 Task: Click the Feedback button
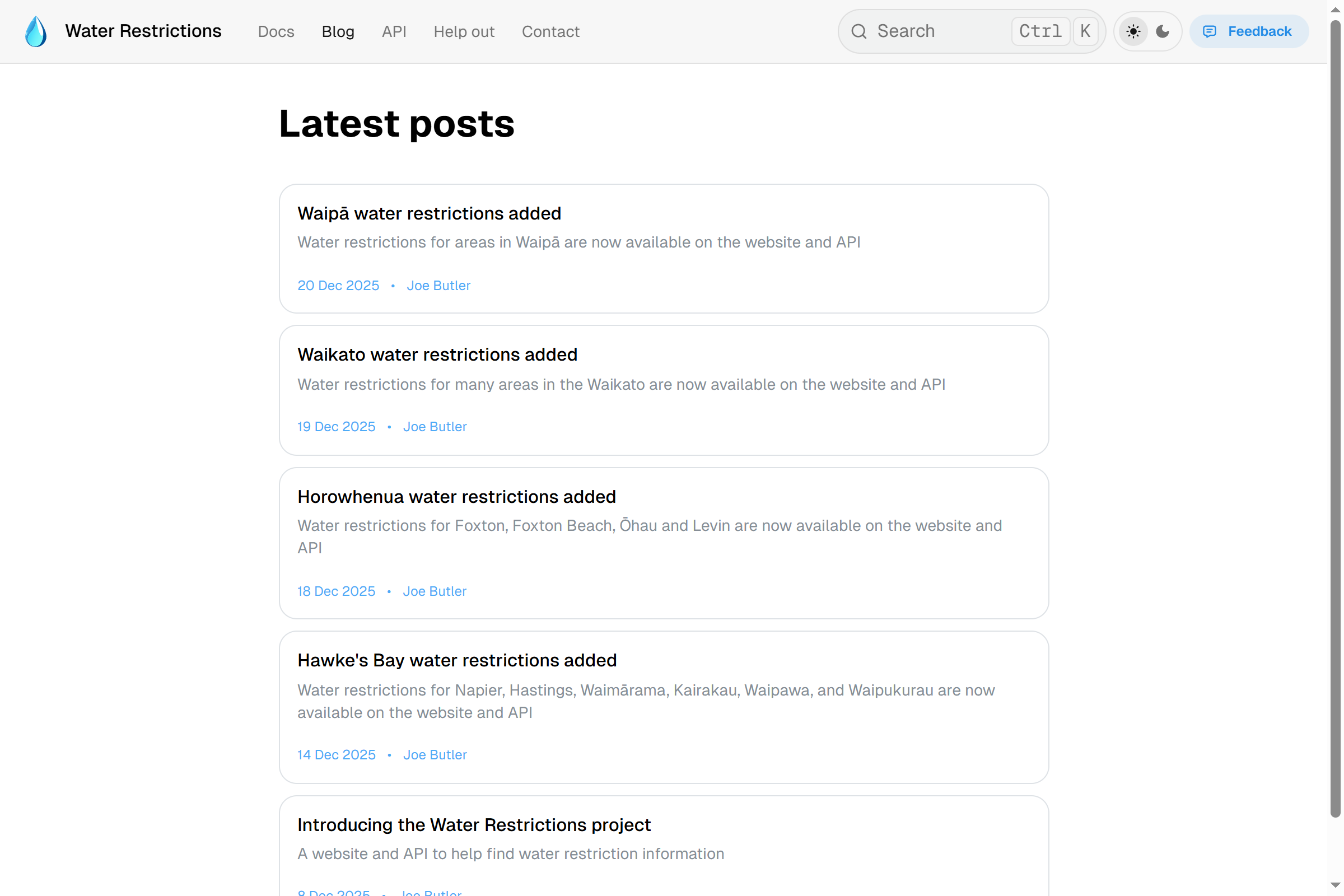[1249, 31]
